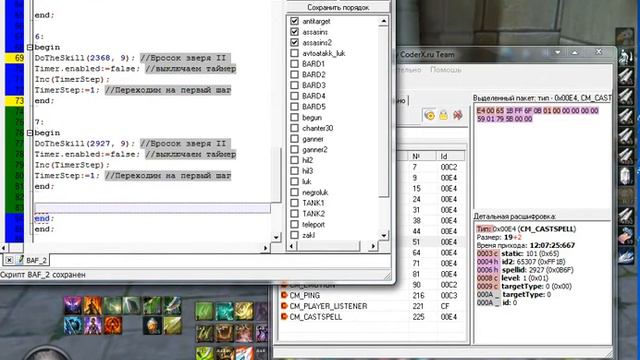This screenshot has height=360, width=640.
Task: Click the script list vertical scrollbar thumb
Action: 384,111
